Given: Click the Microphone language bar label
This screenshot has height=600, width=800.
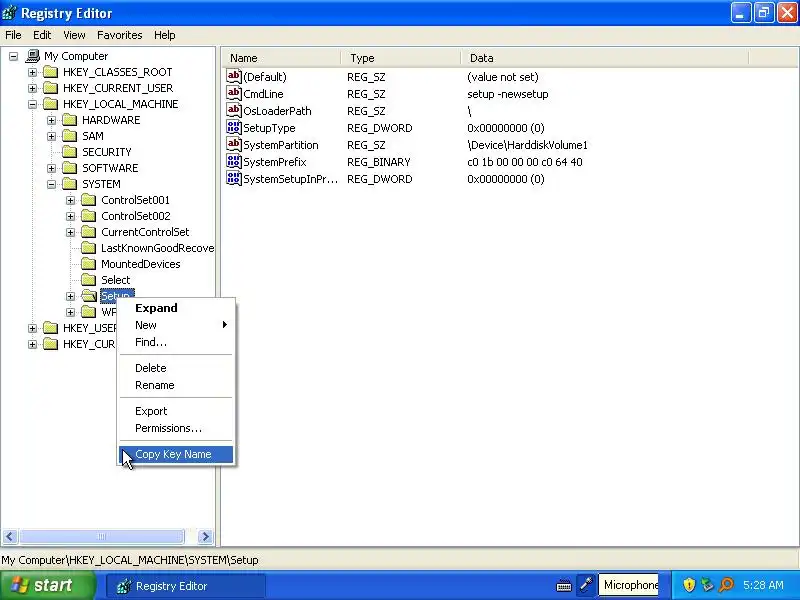Looking at the screenshot, I should pos(630,585).
